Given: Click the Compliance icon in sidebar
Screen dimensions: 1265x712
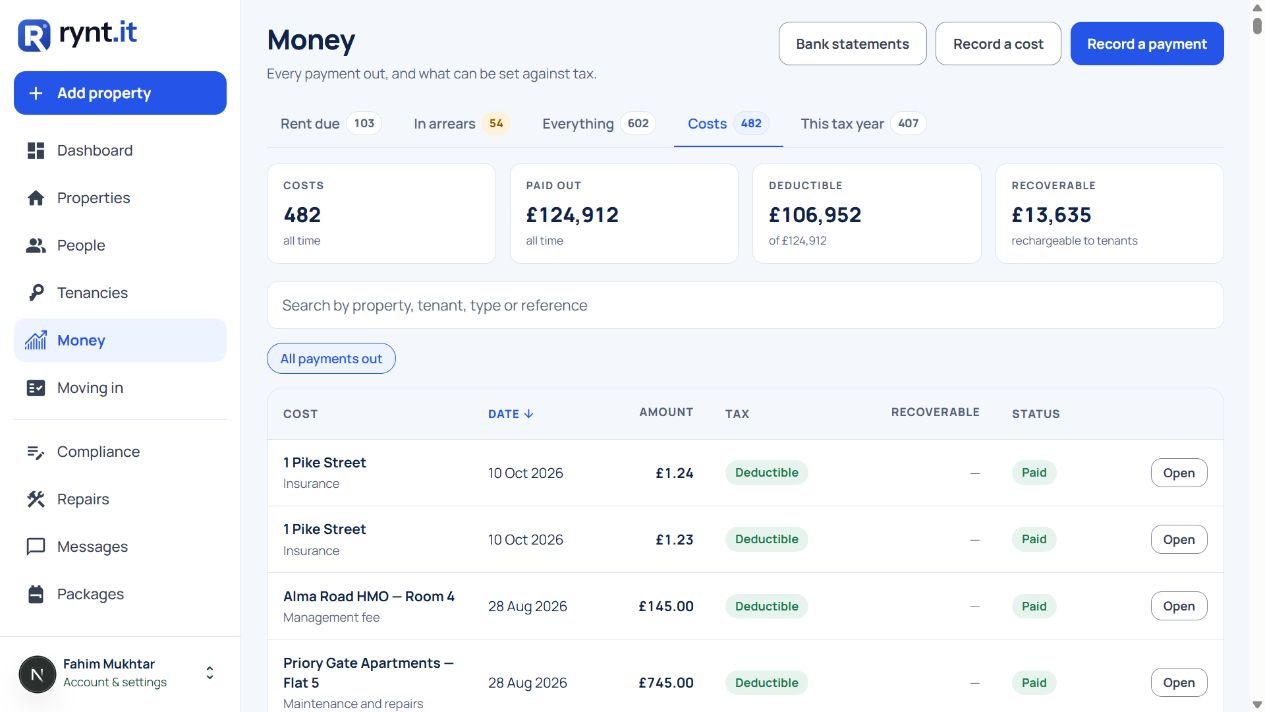Looking at the screenshot, I should pos(36,452).
